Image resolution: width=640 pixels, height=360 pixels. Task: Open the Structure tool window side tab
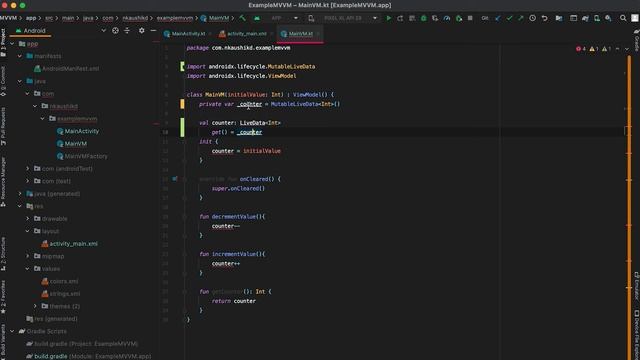click(3, 254)
